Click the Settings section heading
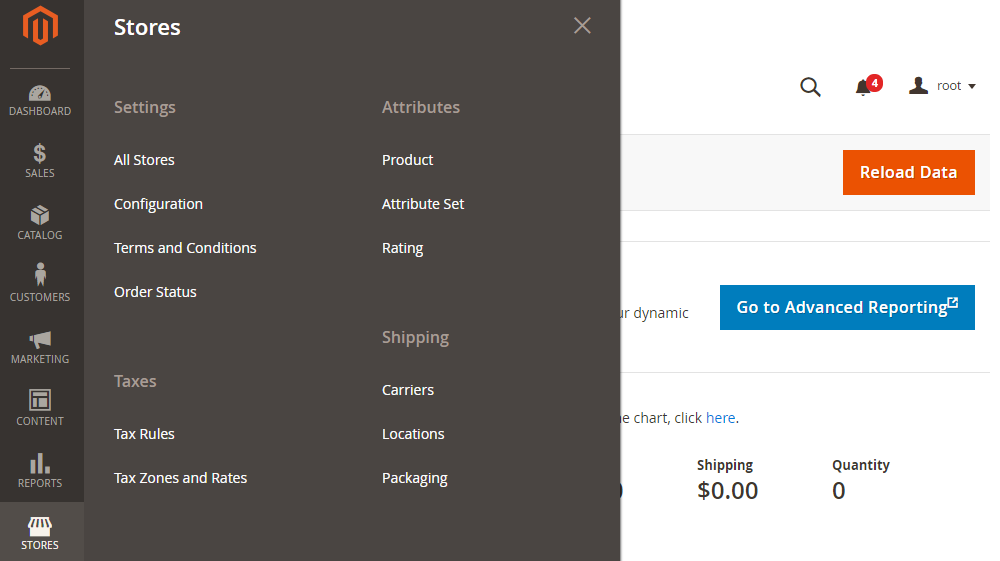 pyautogui.click(x=145, y=107)
